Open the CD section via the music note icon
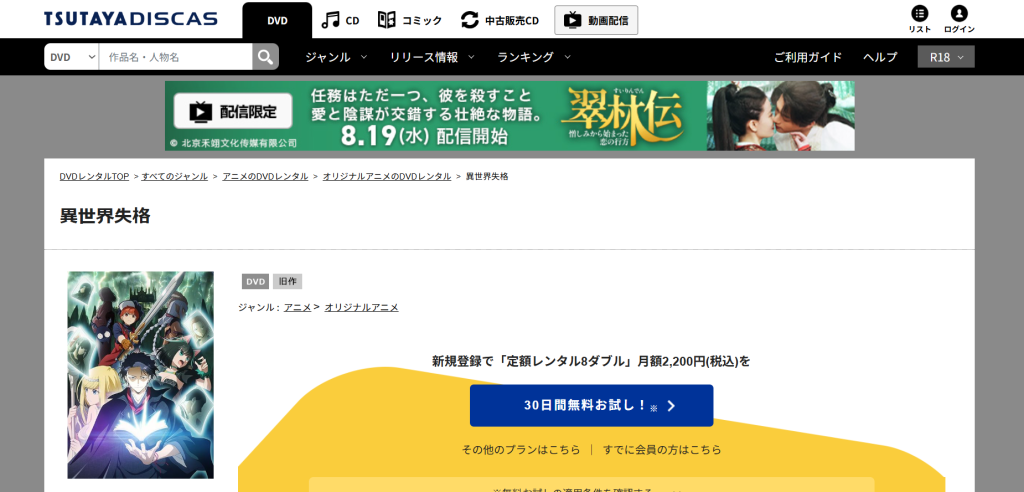The height and width of the screenshot is (492, 1024). coord(330,20)
